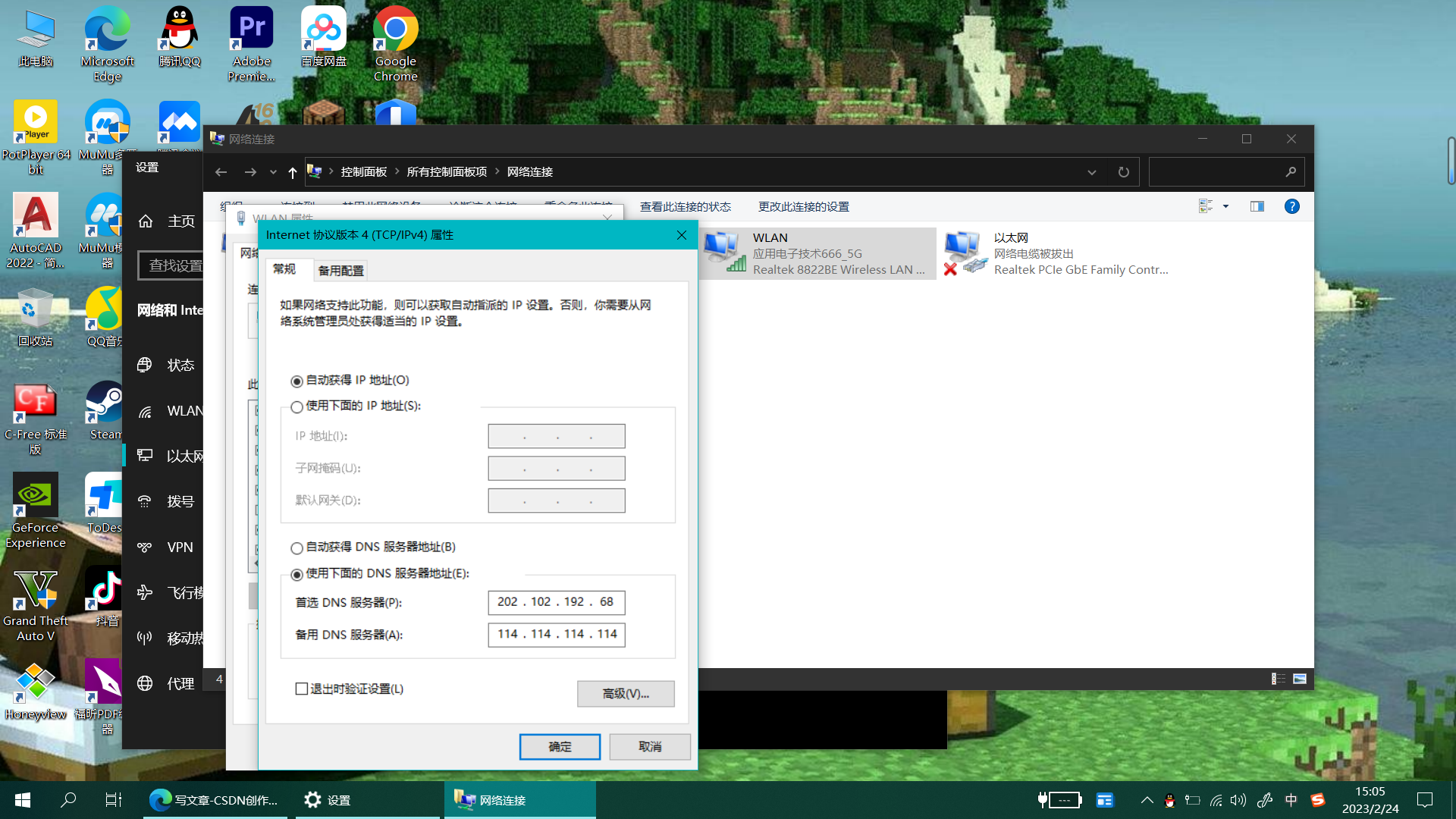The width and height of the screenshot is (1456, 819).
Task: Click the 确定 button
Action: (x=559, y=746)
